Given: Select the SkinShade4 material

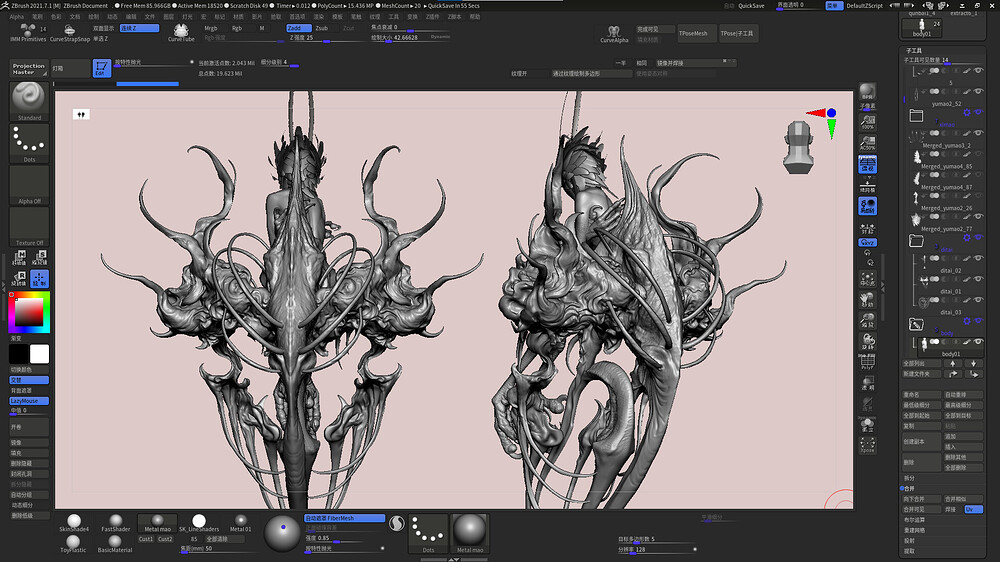Looking at the screenshot, I should coord(74,523).
